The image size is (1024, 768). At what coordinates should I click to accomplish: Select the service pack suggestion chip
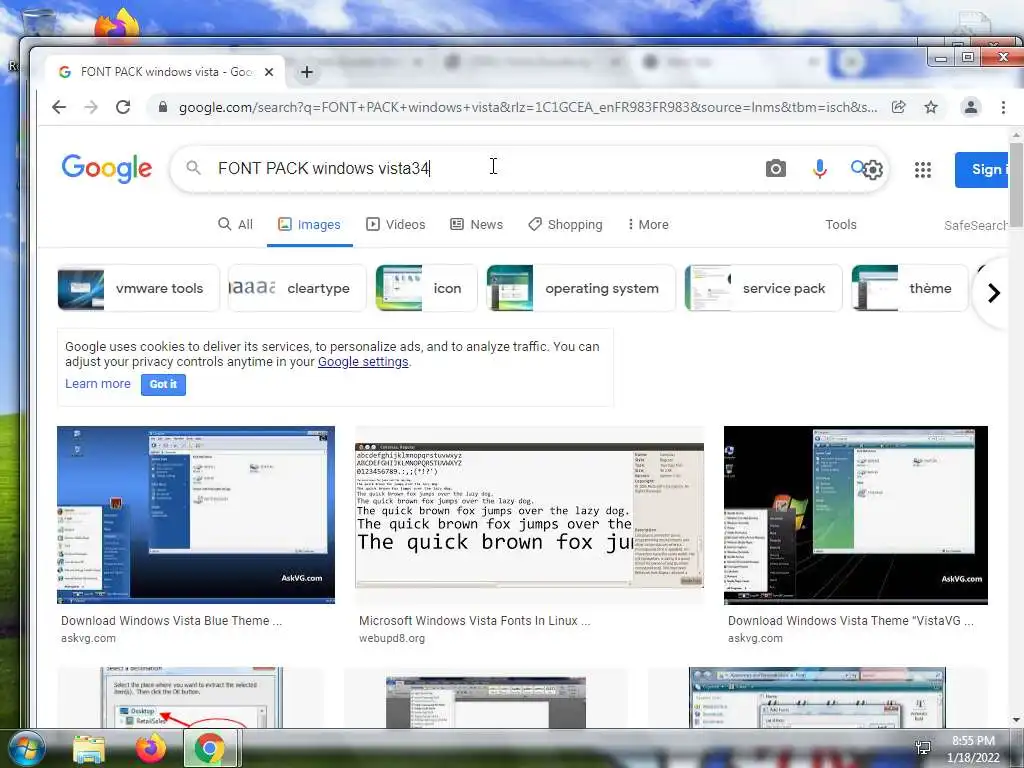tap(763, 288)
